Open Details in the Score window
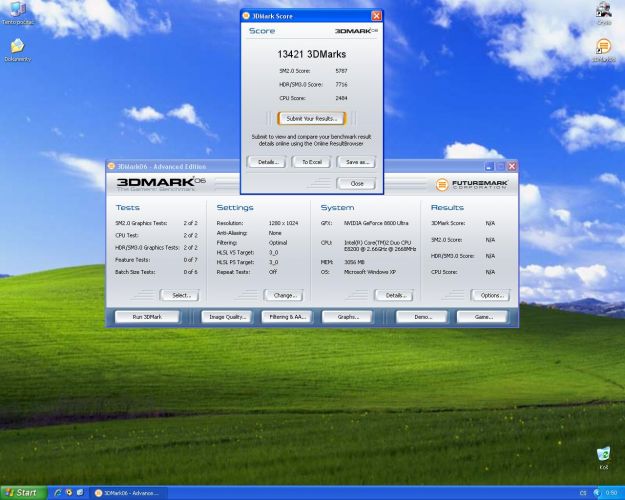 [x=267, y=162]
